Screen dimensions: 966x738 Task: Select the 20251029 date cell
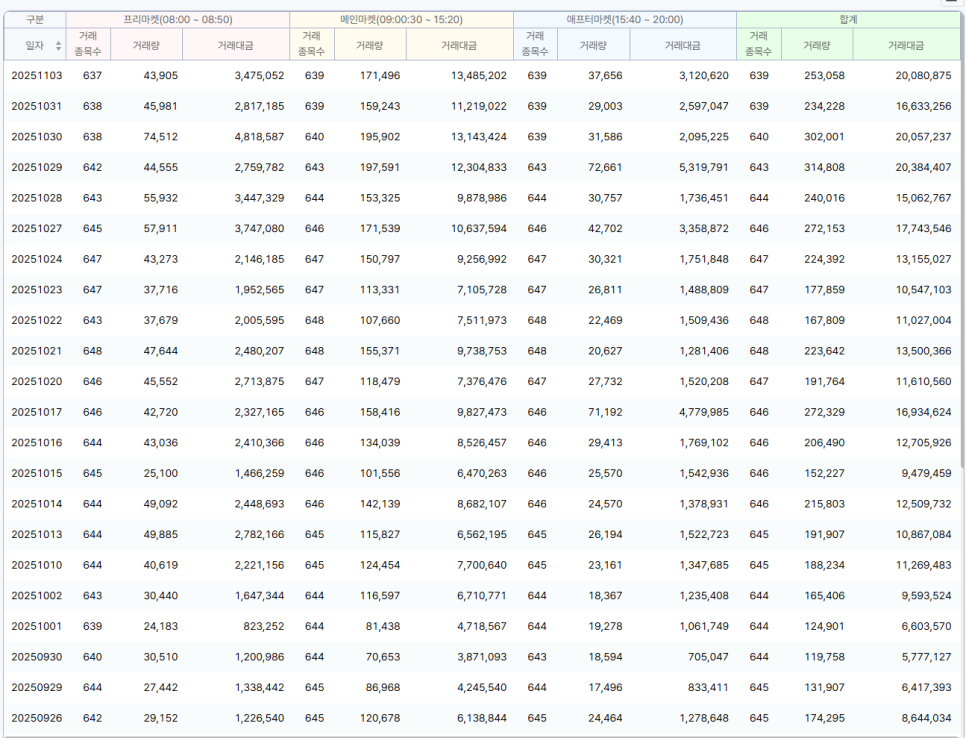click(36, 168)
